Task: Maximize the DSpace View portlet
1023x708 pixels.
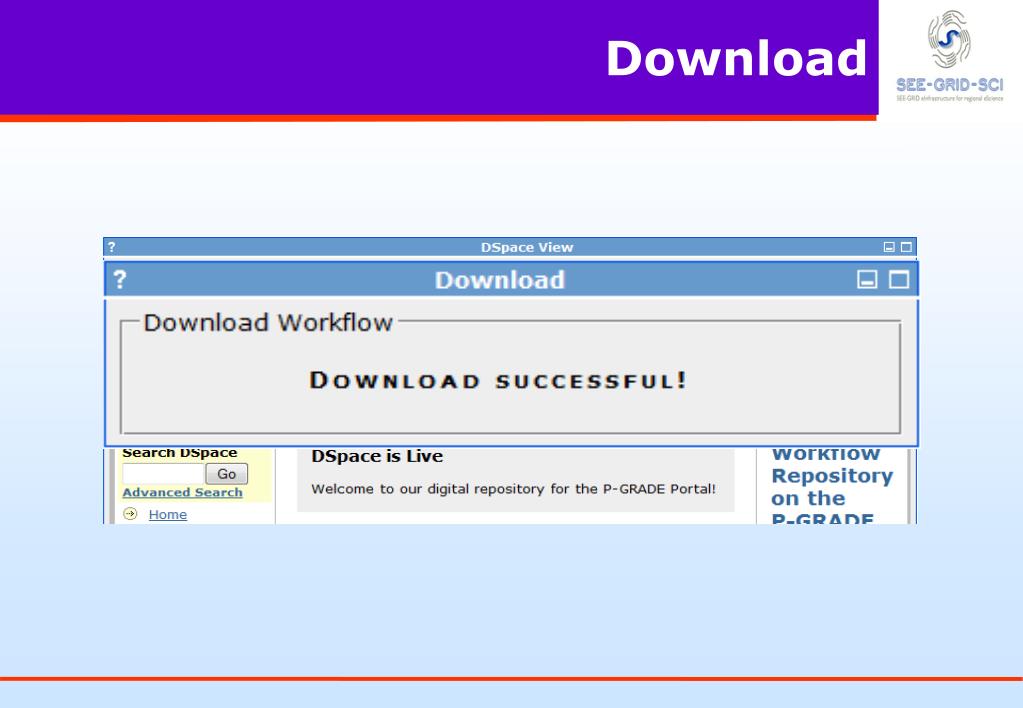Action: tap(906, 247)
